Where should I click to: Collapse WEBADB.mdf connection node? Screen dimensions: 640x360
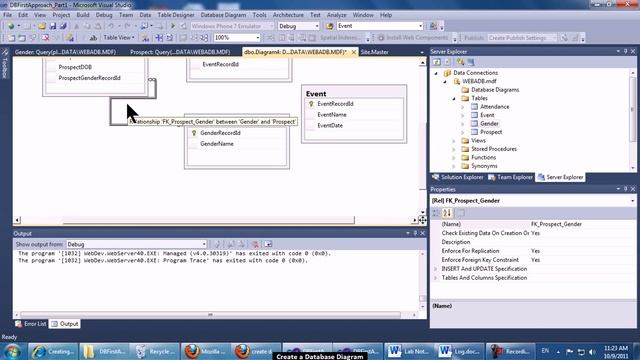(x=445, y=82)
